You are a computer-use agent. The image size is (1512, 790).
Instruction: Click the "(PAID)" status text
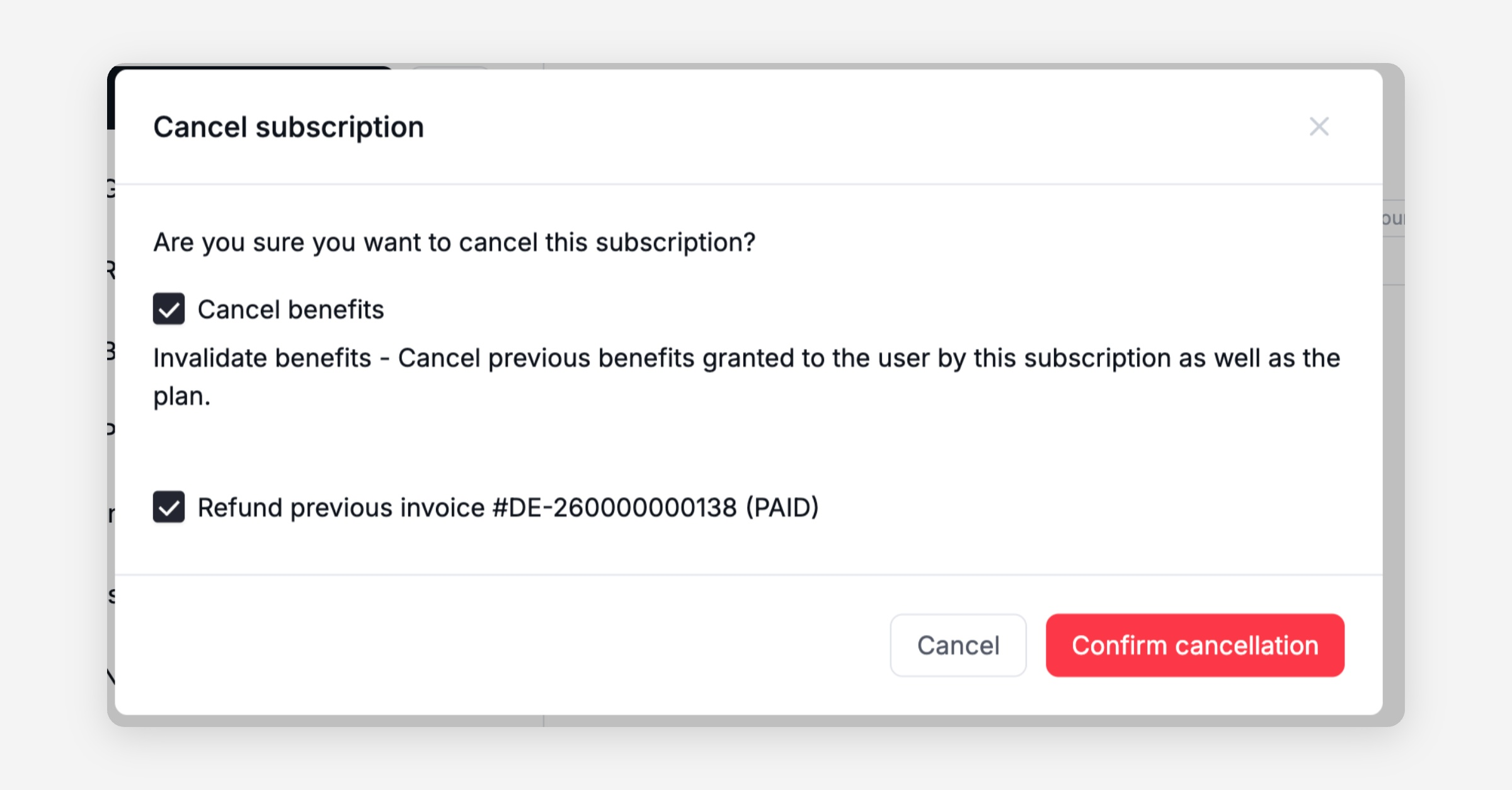click(782, 508)
